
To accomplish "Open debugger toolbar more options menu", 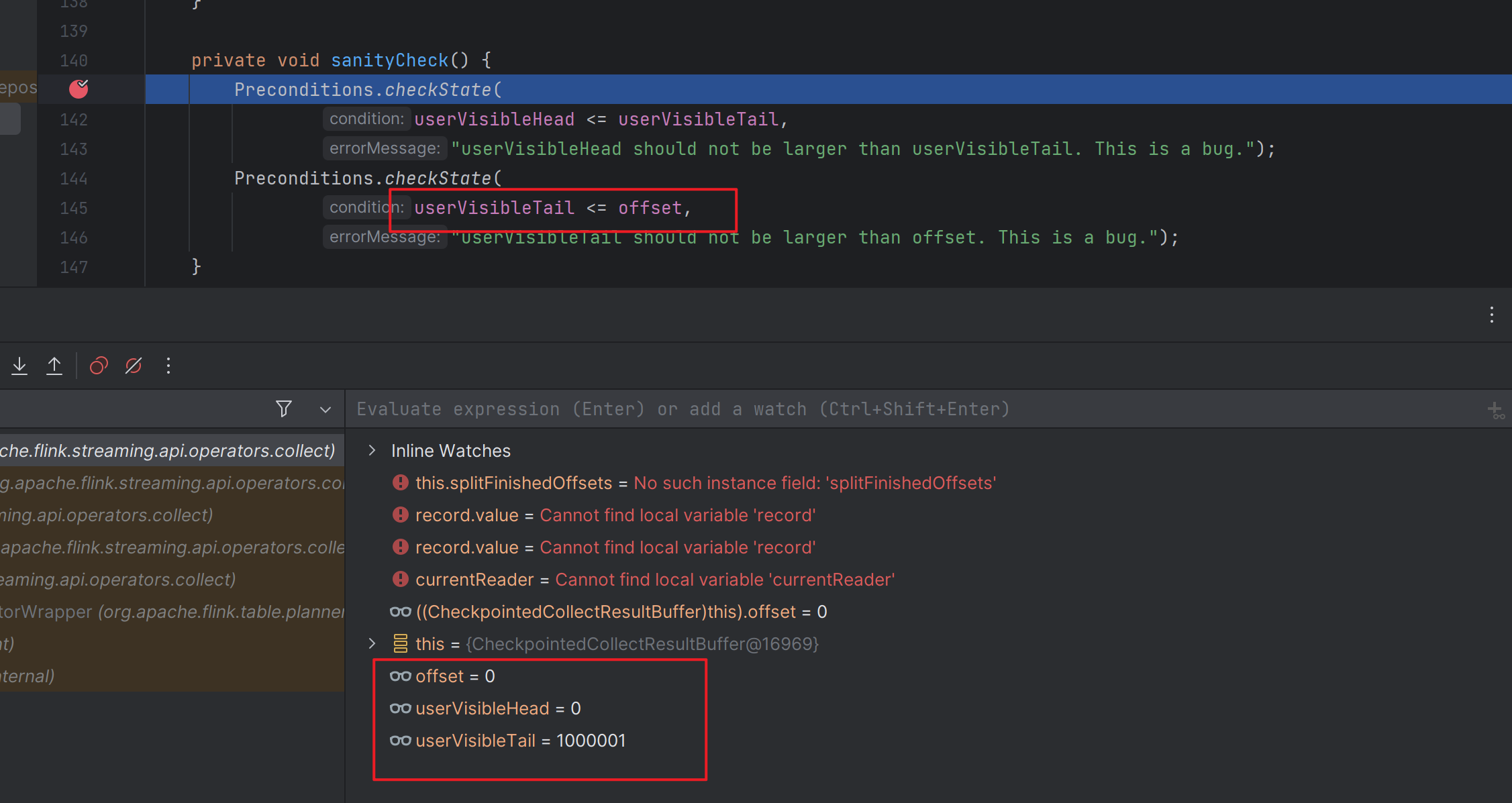I will pos(168,366).
